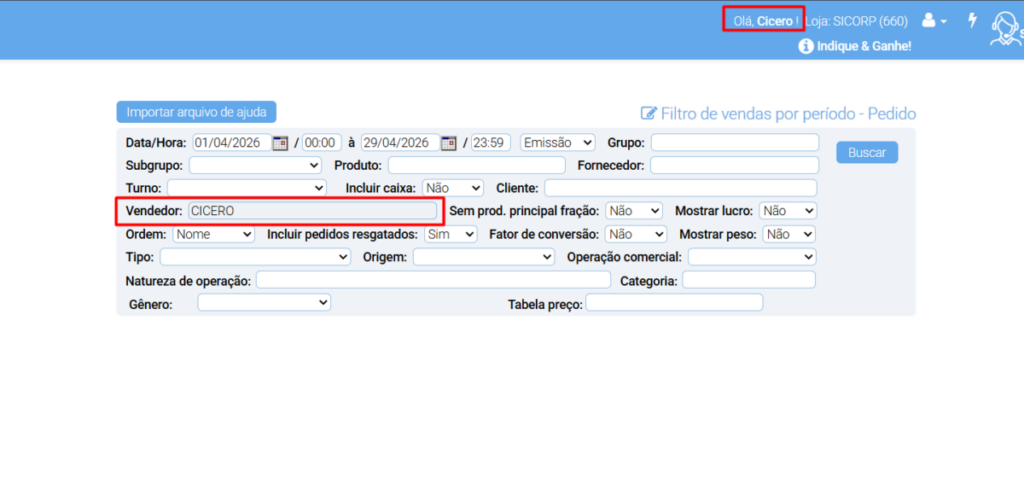Expand the Gênero dropdown
Image resolution: width=1024 pixels, height=478 pixels.
pos(264,302)
